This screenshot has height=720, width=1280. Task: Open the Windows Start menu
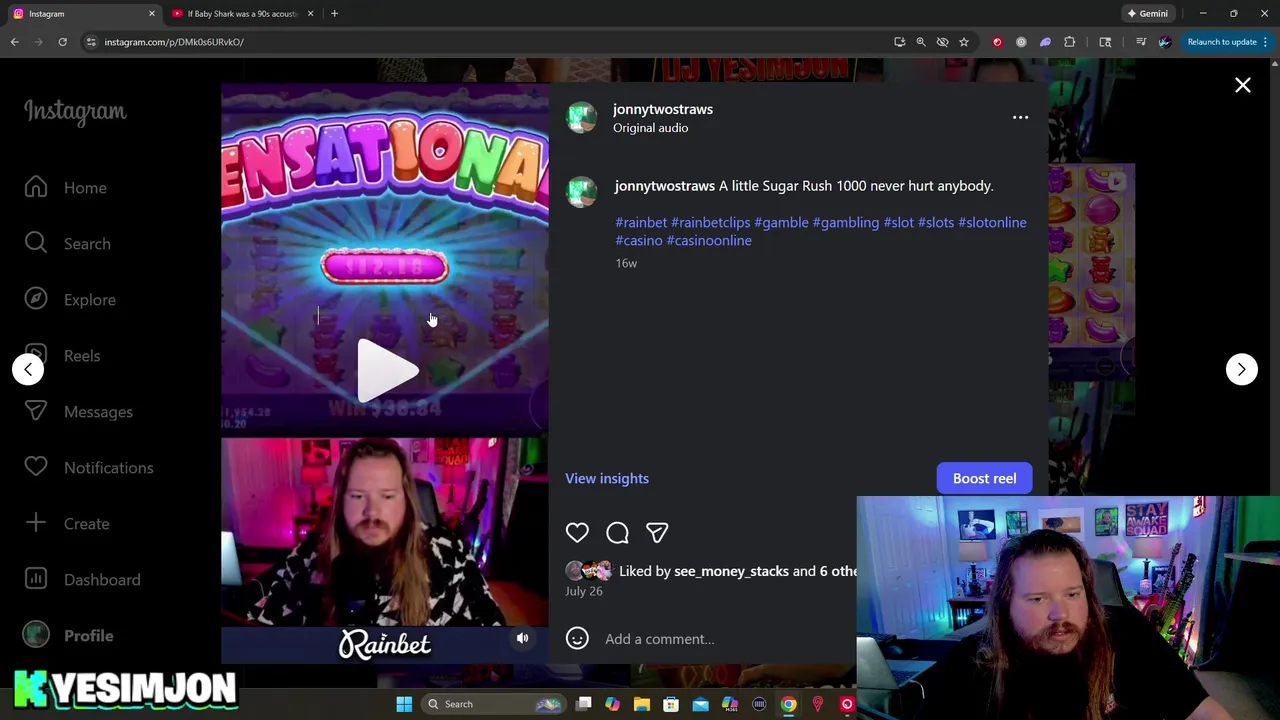pos(404,704)
